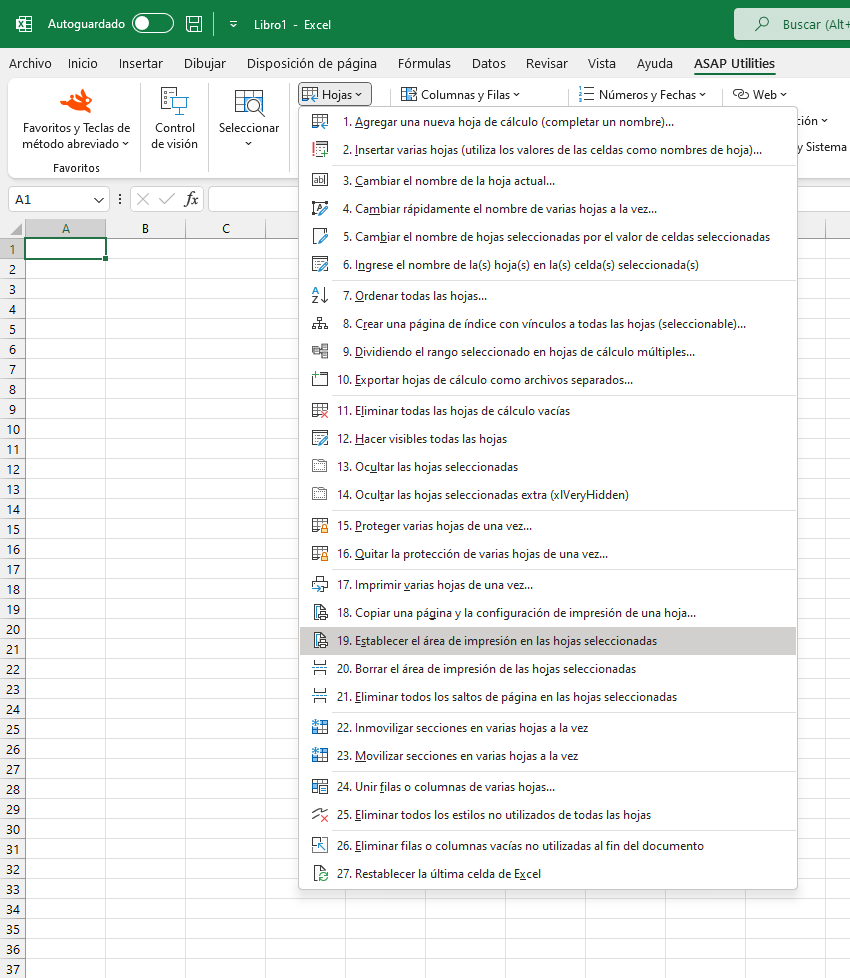Click the Select All corner triangle
The image size is (850, 978).
tap(15, 229)
